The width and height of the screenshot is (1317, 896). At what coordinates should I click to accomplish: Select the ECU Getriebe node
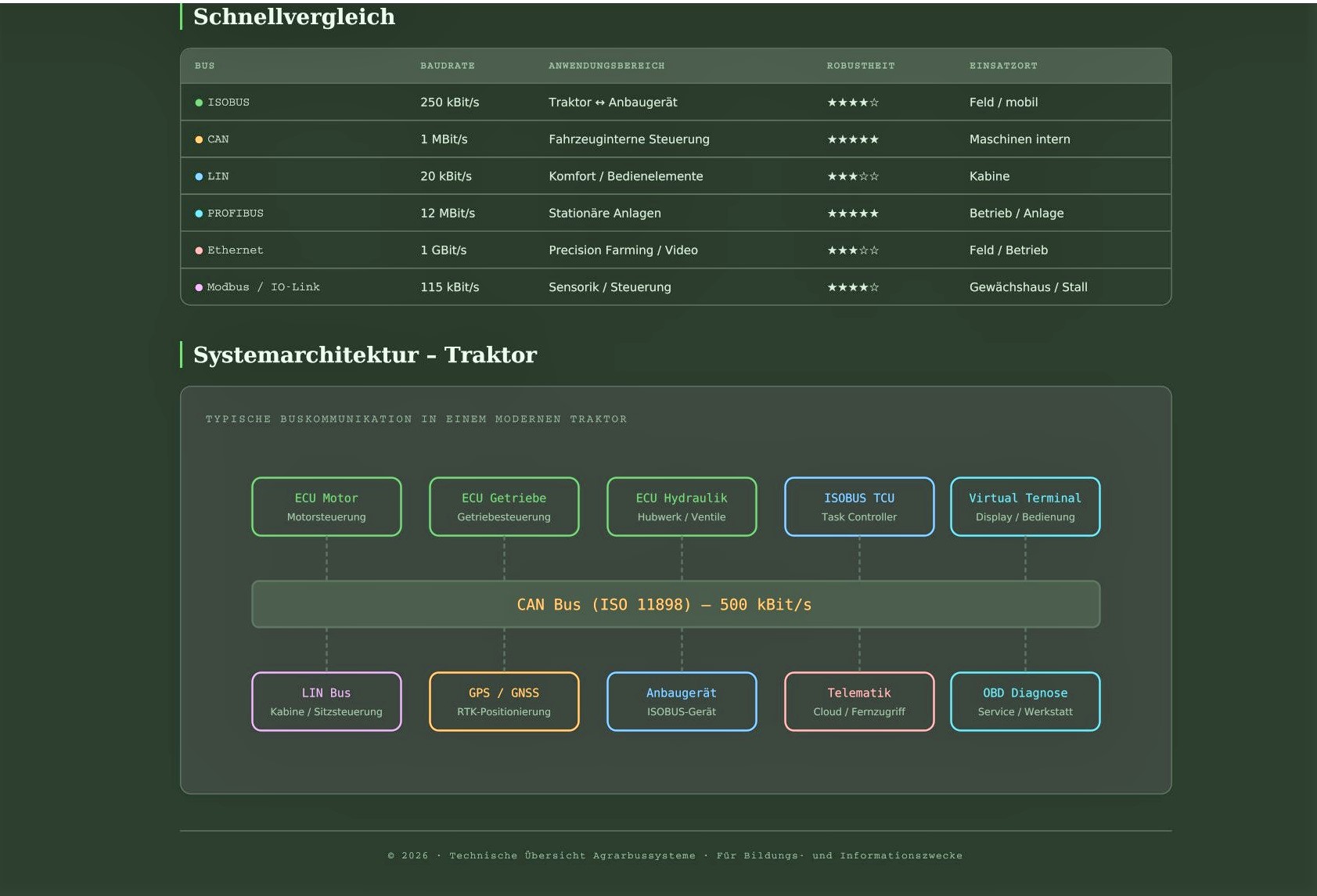coord(504,507)
